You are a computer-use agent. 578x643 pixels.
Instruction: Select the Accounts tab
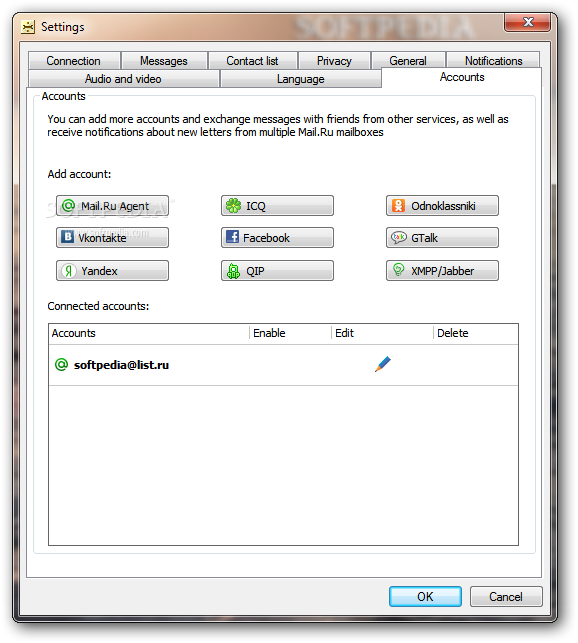[462, 77]
